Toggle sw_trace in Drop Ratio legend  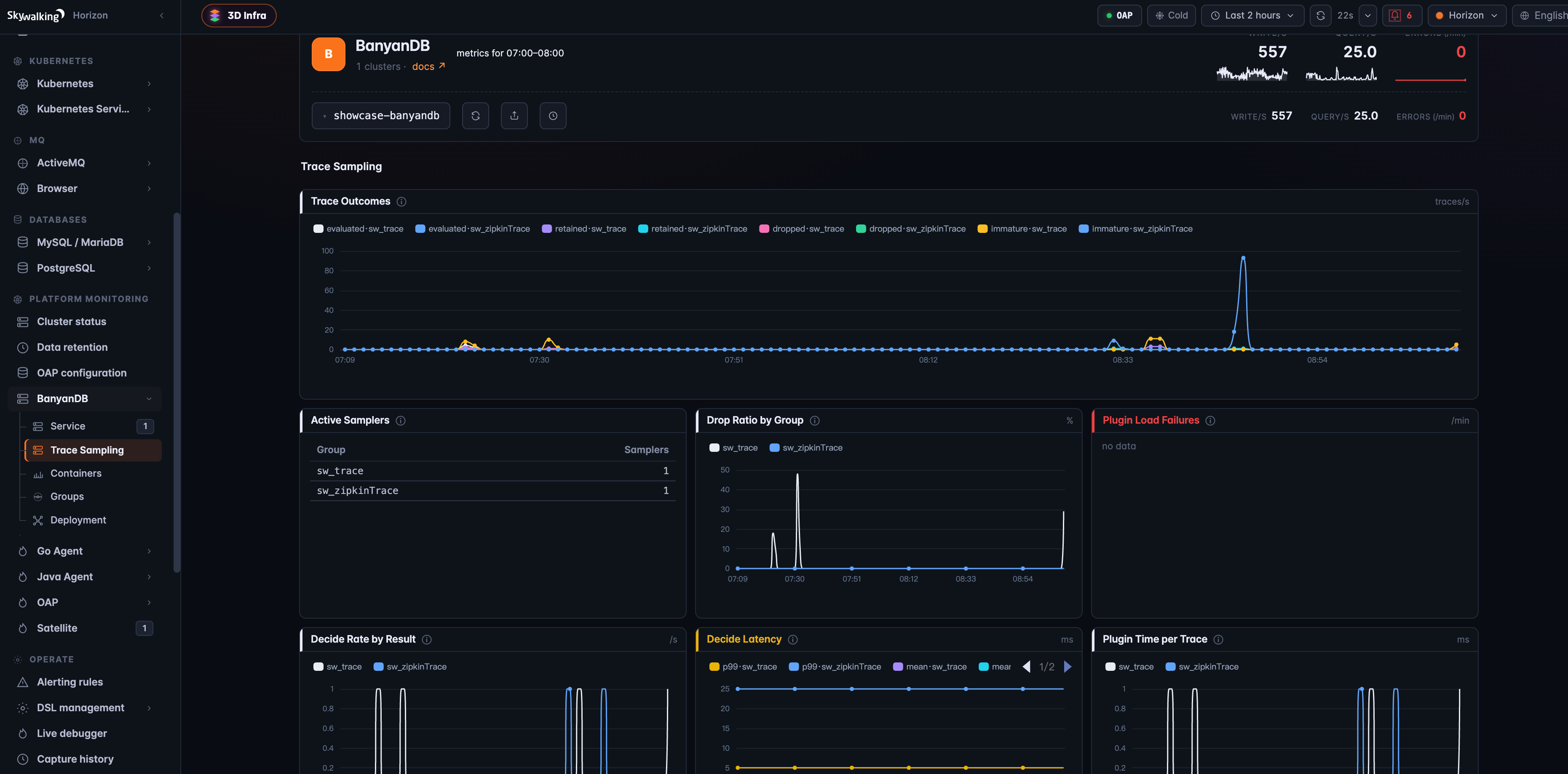coord(733,448)
